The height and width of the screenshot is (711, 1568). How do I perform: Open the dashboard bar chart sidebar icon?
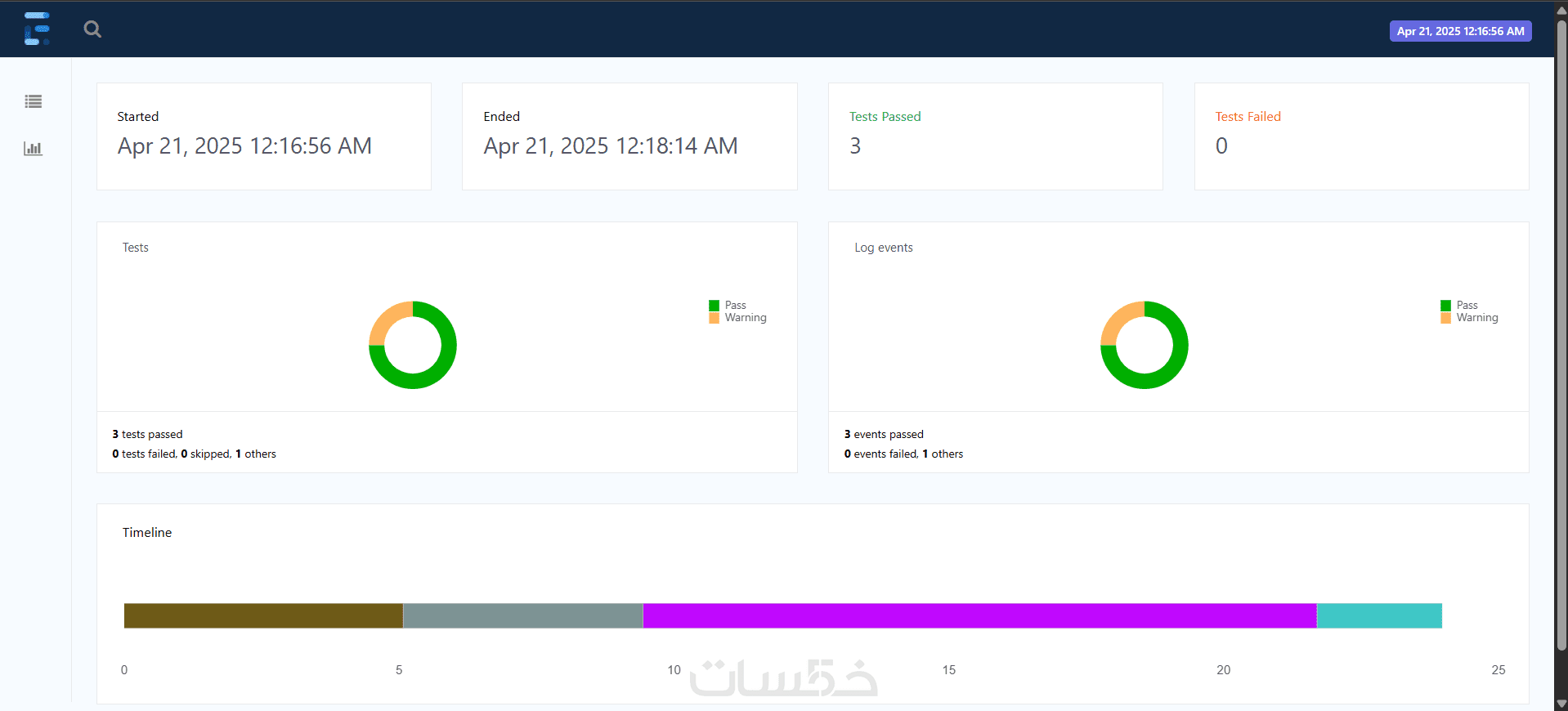pos(33,148)
